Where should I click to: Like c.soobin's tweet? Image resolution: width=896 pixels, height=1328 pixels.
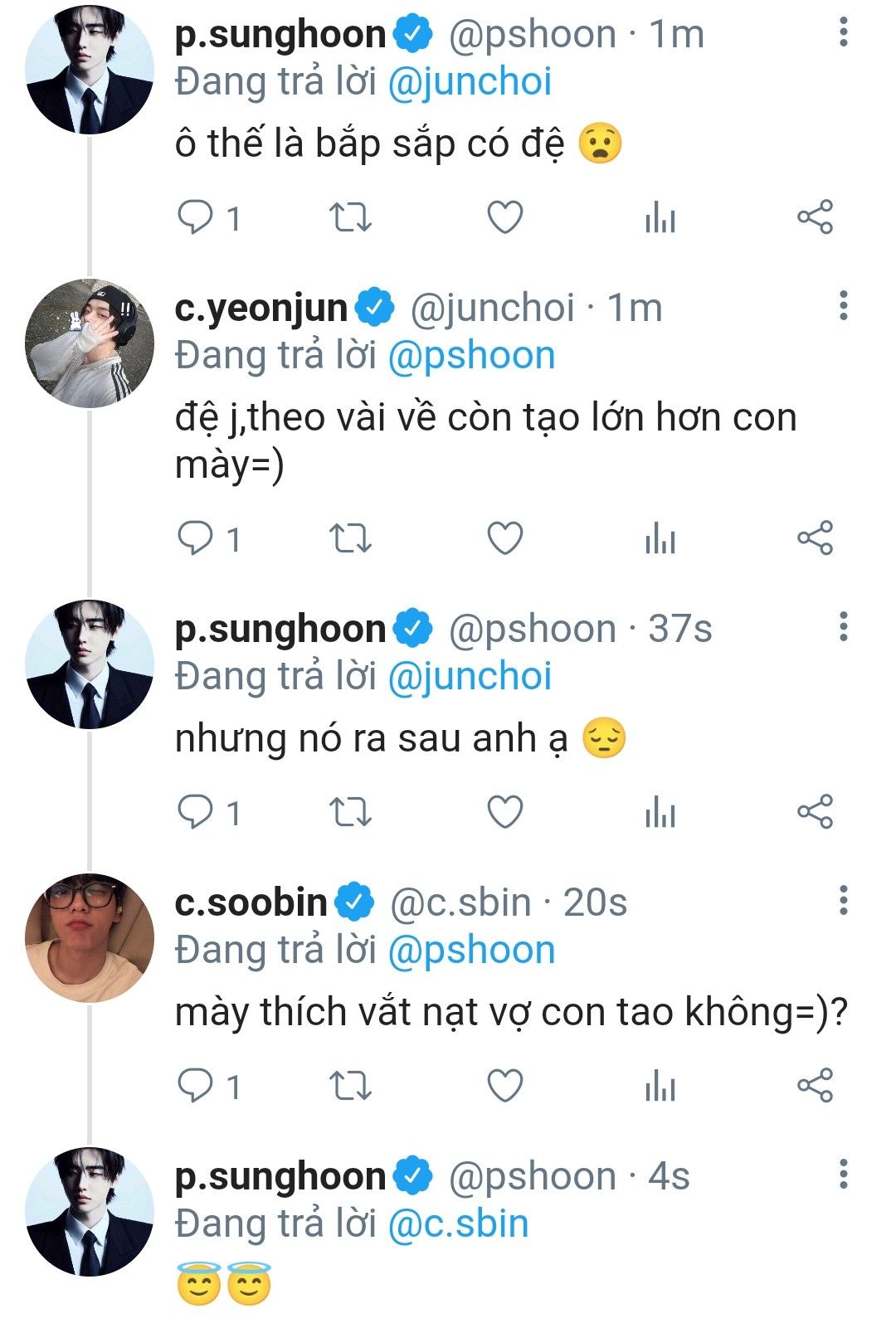pos(504,1085)
